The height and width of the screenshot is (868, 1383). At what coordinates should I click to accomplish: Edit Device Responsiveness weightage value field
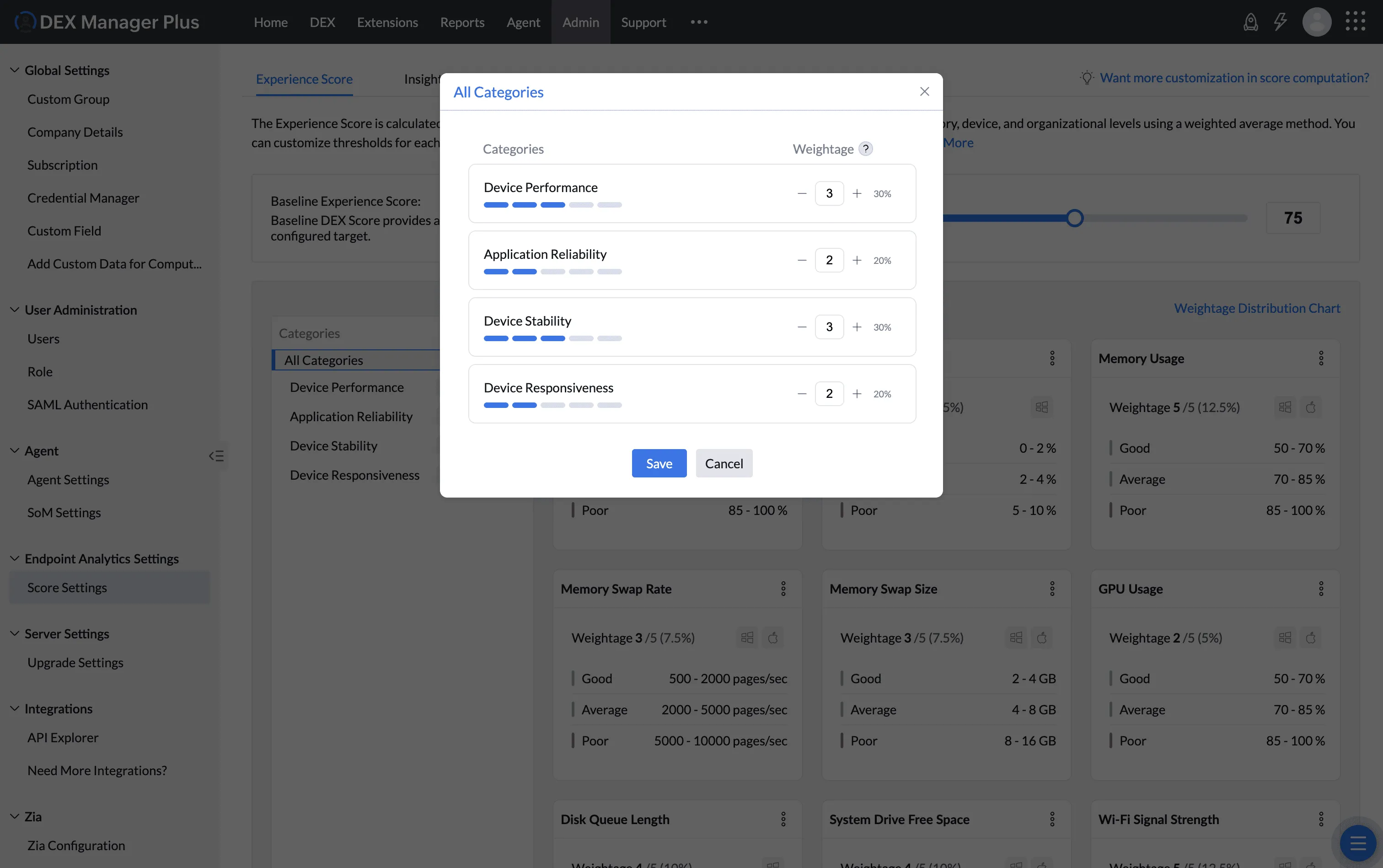pyautogui.click(x=829, y=394)
